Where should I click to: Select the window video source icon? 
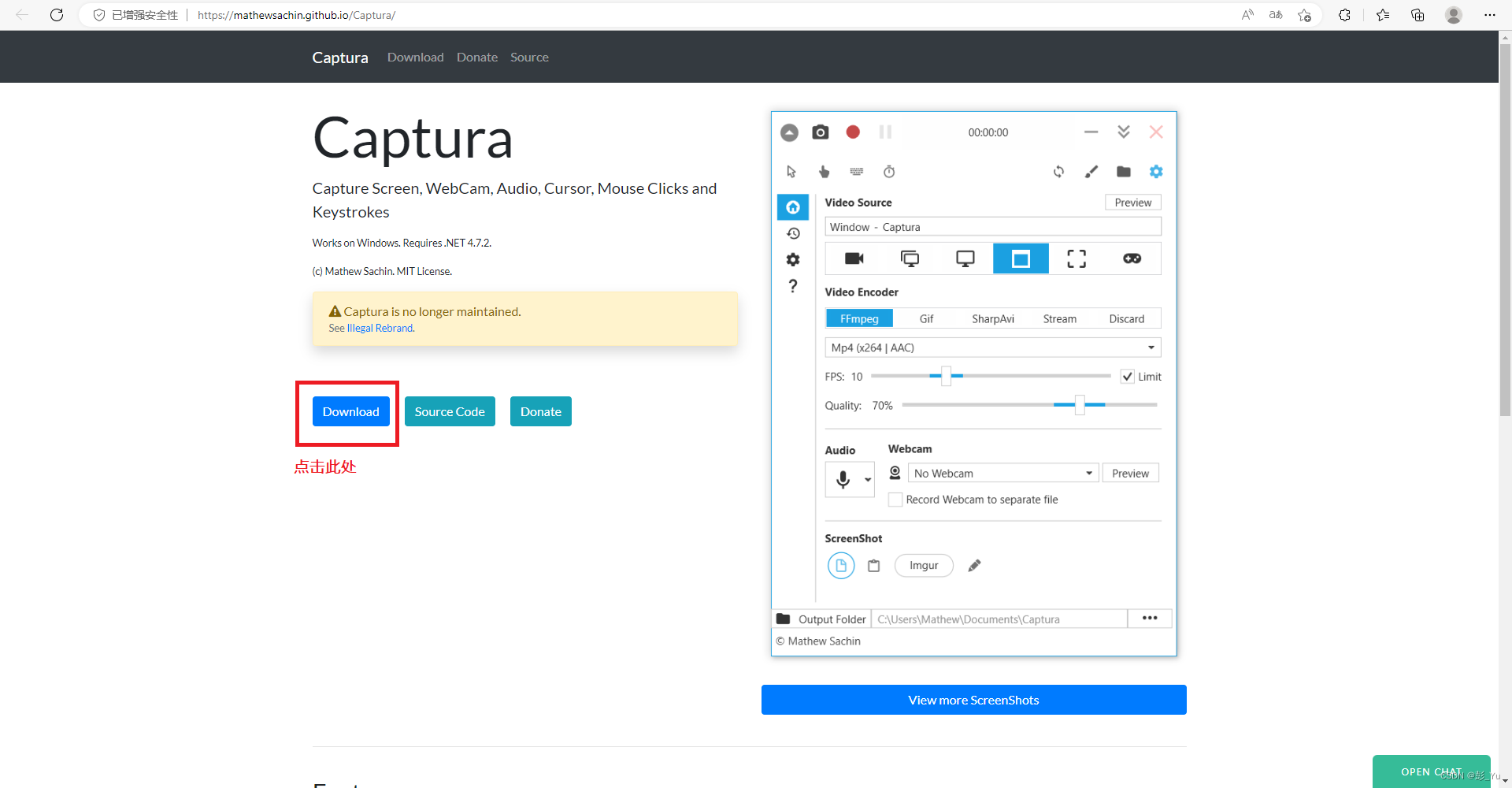(x=1021, y=258)
